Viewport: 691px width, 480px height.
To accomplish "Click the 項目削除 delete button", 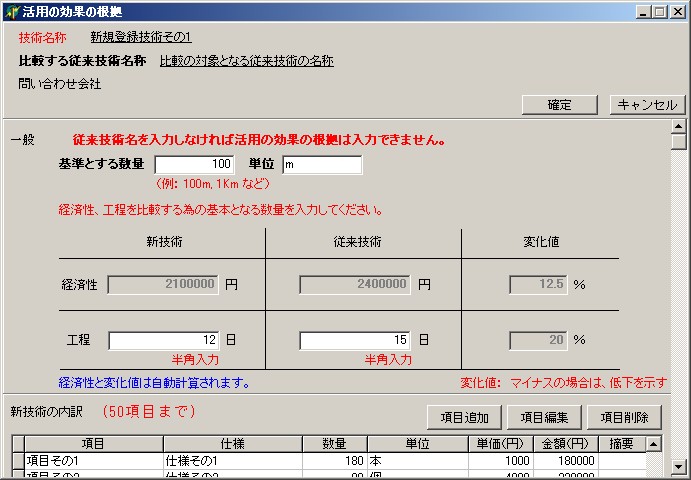I will point(624,417).
